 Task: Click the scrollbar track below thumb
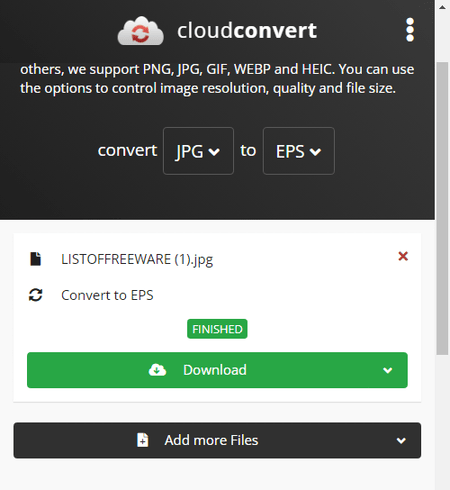pos(443,422)
